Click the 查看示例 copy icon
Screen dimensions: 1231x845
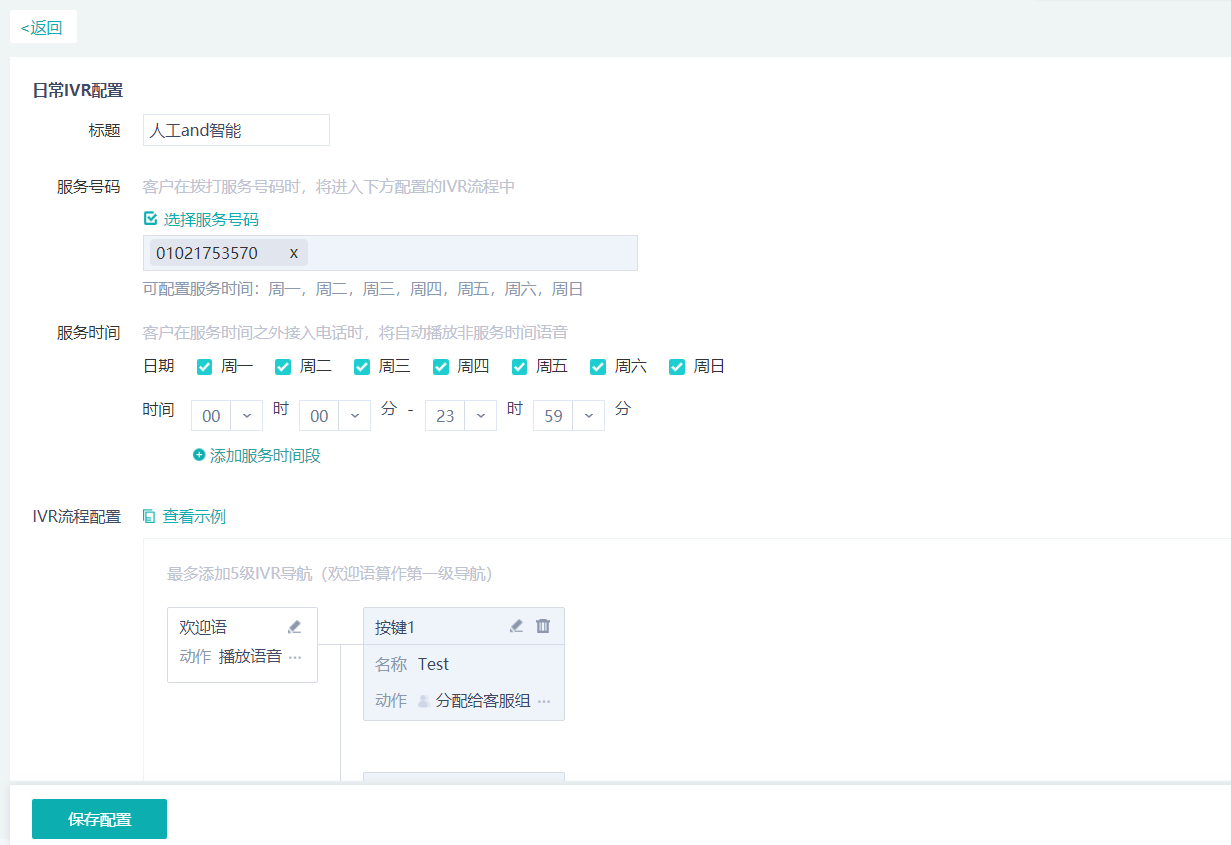(x=149, y=517)
